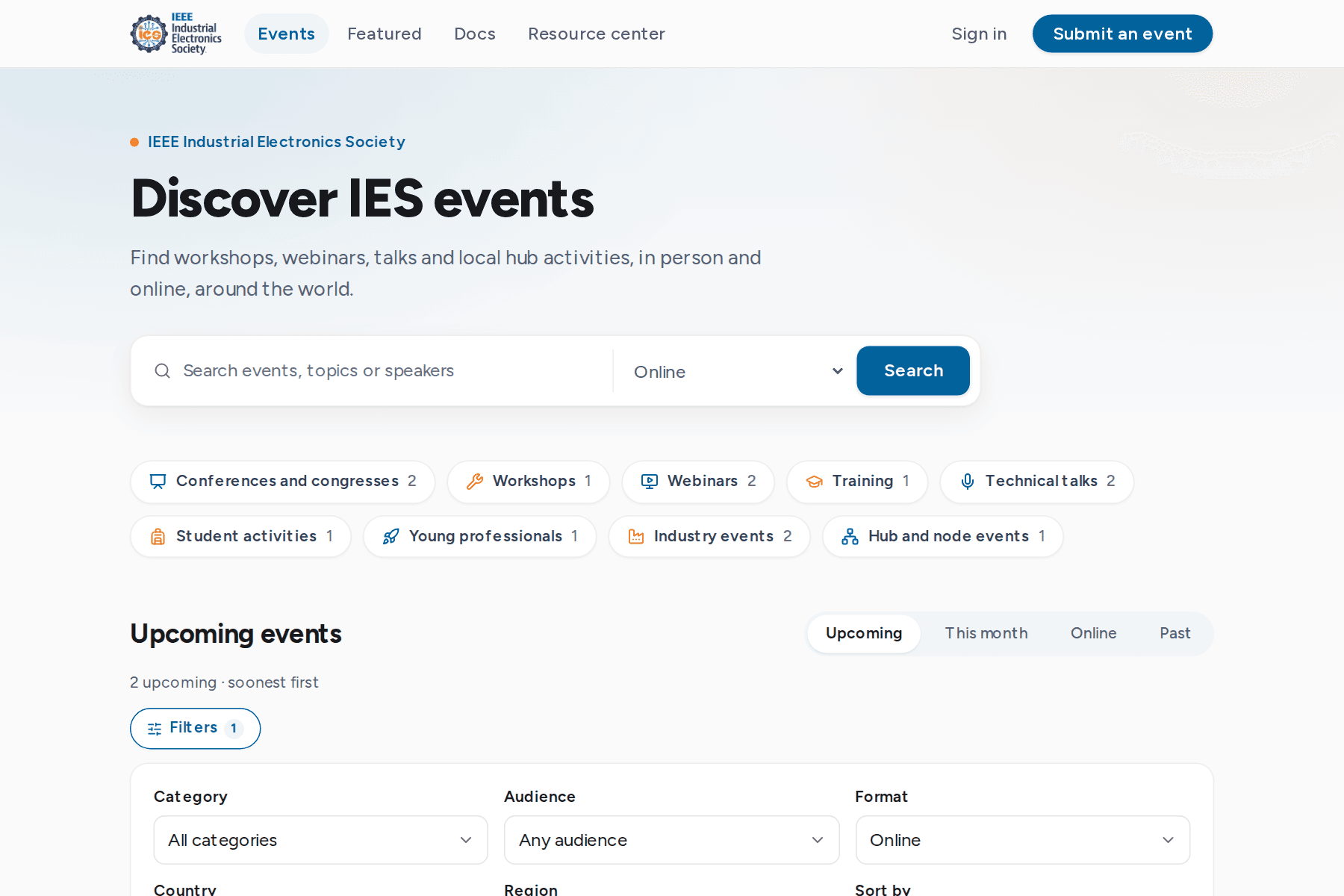Viewport: 1344px width, 896px height.
Task: Select the Conferences and congresses chip
Action: [283, 482]
